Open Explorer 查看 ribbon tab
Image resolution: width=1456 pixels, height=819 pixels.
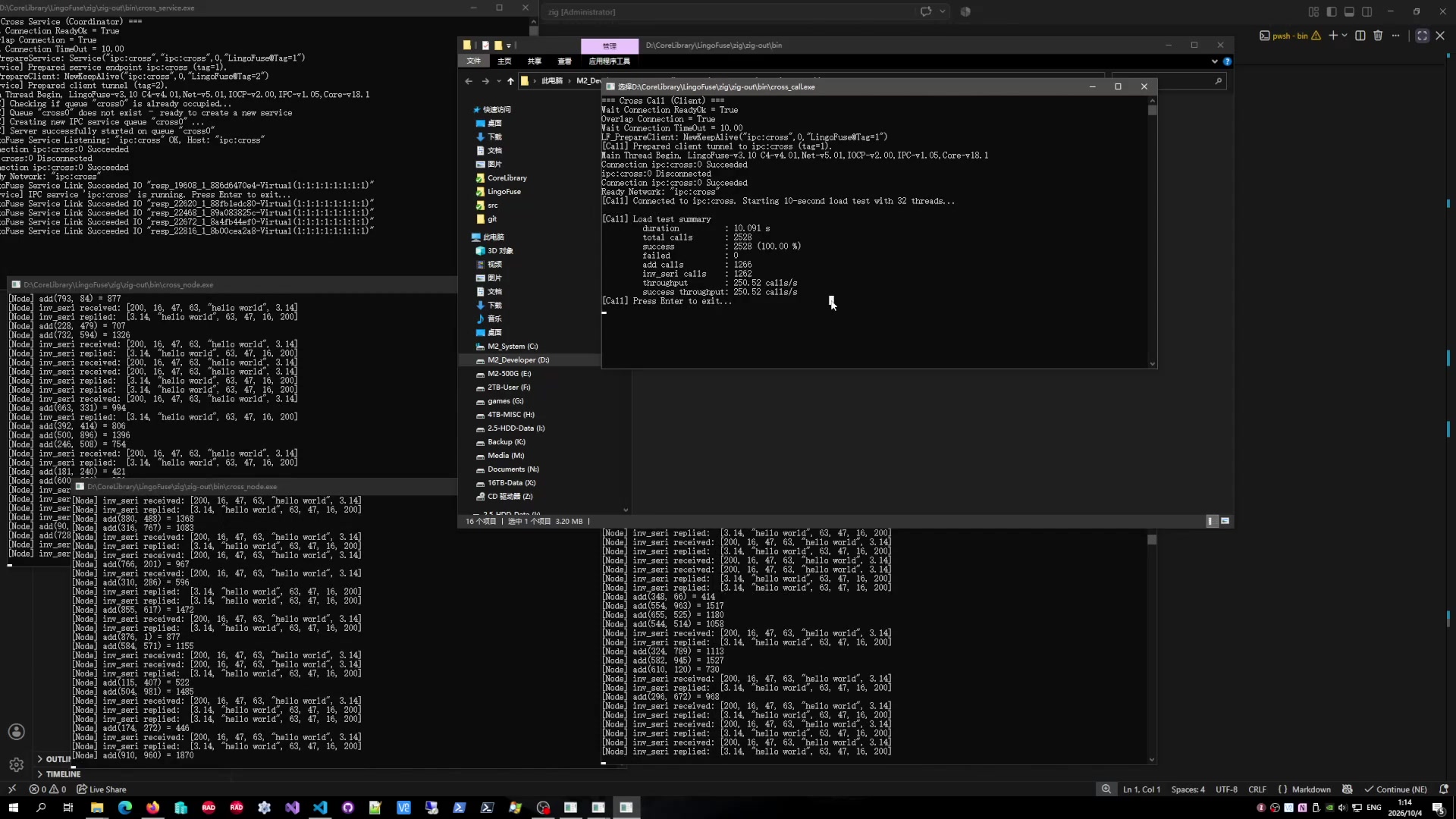[565, 61]
